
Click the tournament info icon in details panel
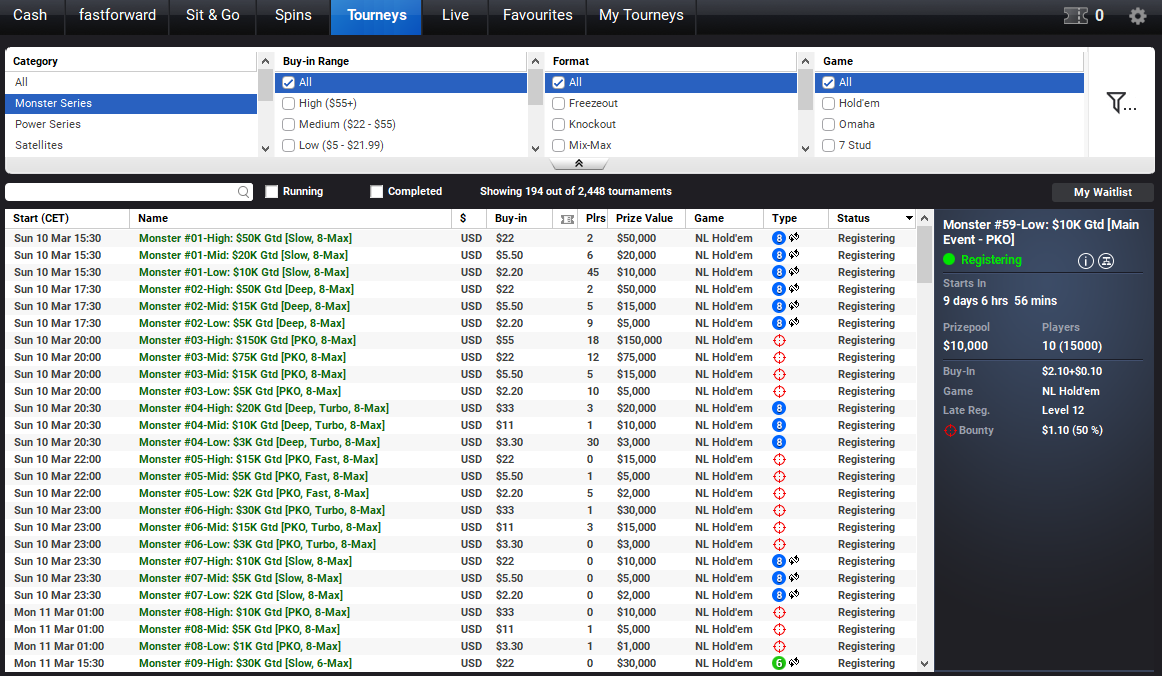click(1085, 261)
